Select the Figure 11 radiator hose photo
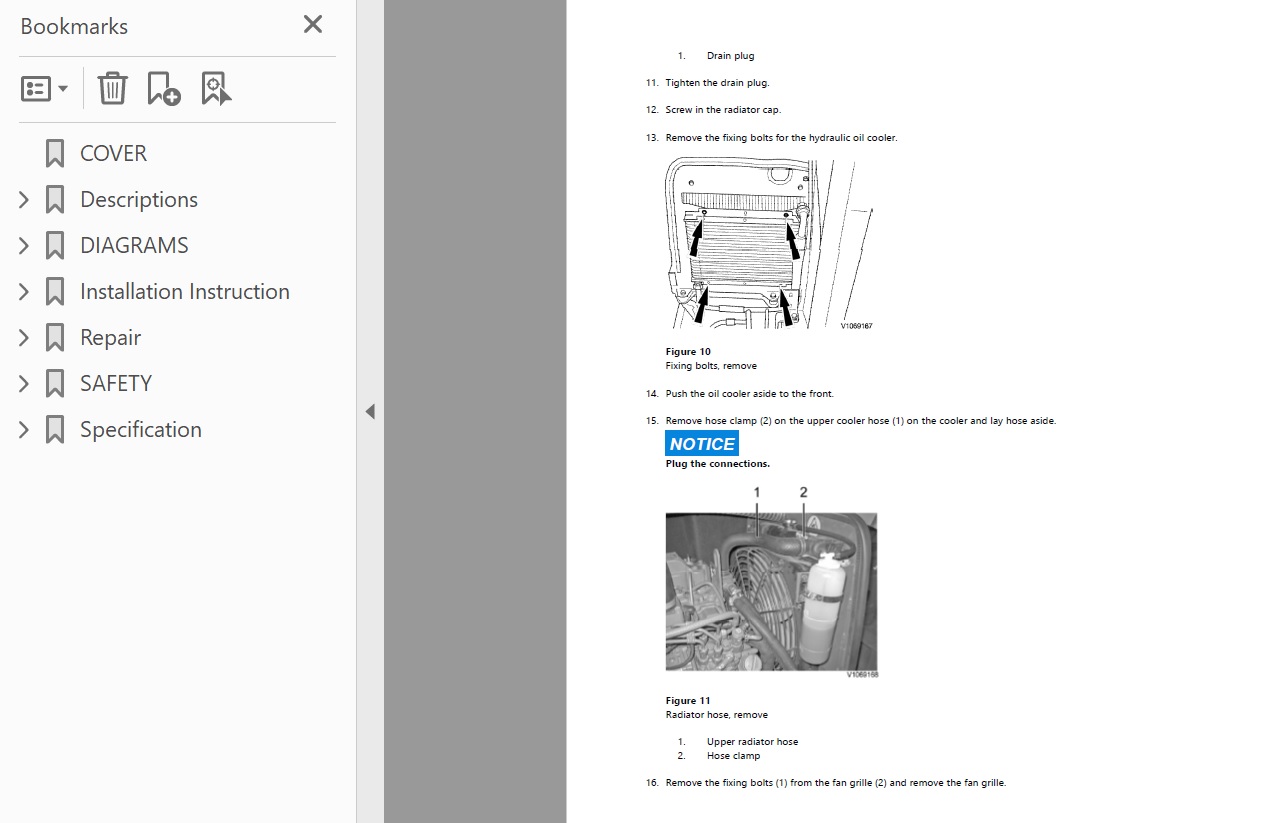This screenshot has width=1265, height=823. (771, 592)
